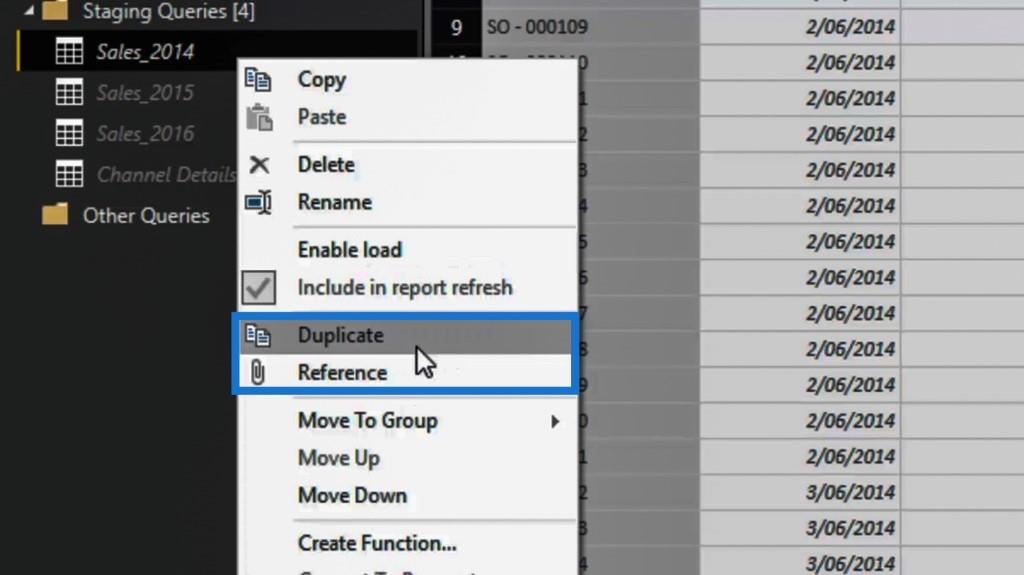Click row number 9 header

[456, 27]
